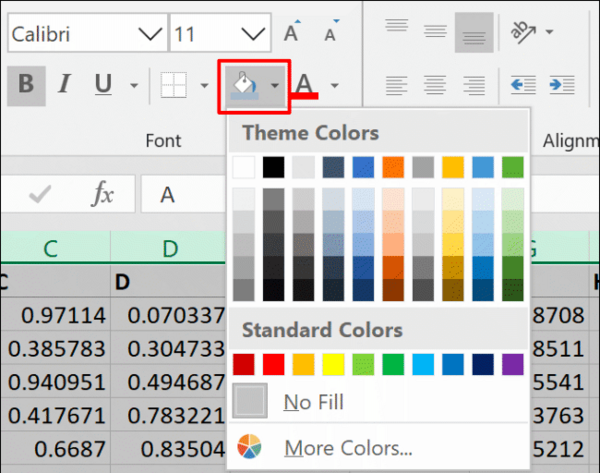Select Align Right icon
The image size is (600, 473).
coord(474,85)
